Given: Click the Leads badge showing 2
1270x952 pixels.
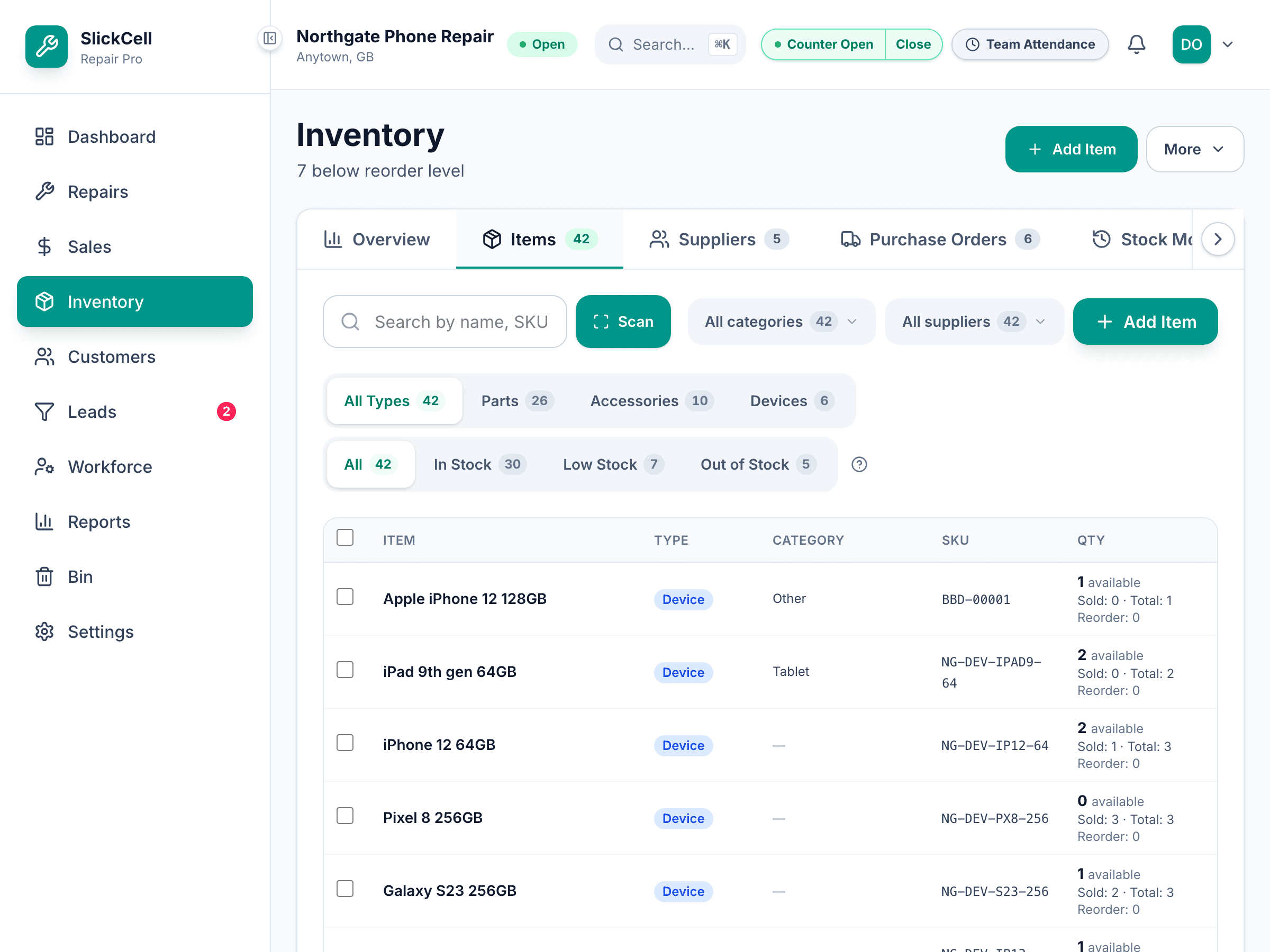Looking at the screenshot, I should (x=226, y=411).
